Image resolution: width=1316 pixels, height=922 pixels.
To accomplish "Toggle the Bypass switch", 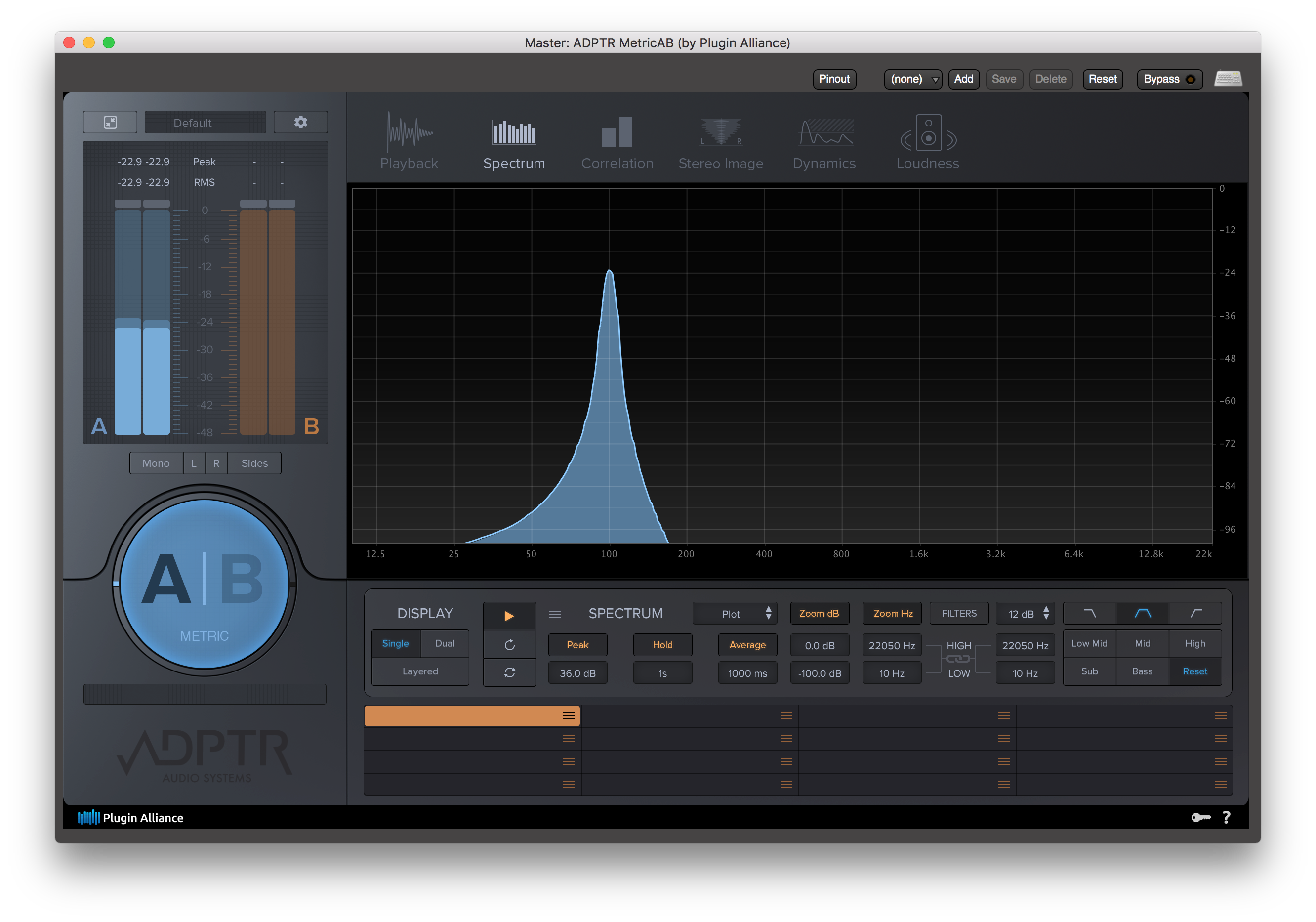I will click(1169, 79).
